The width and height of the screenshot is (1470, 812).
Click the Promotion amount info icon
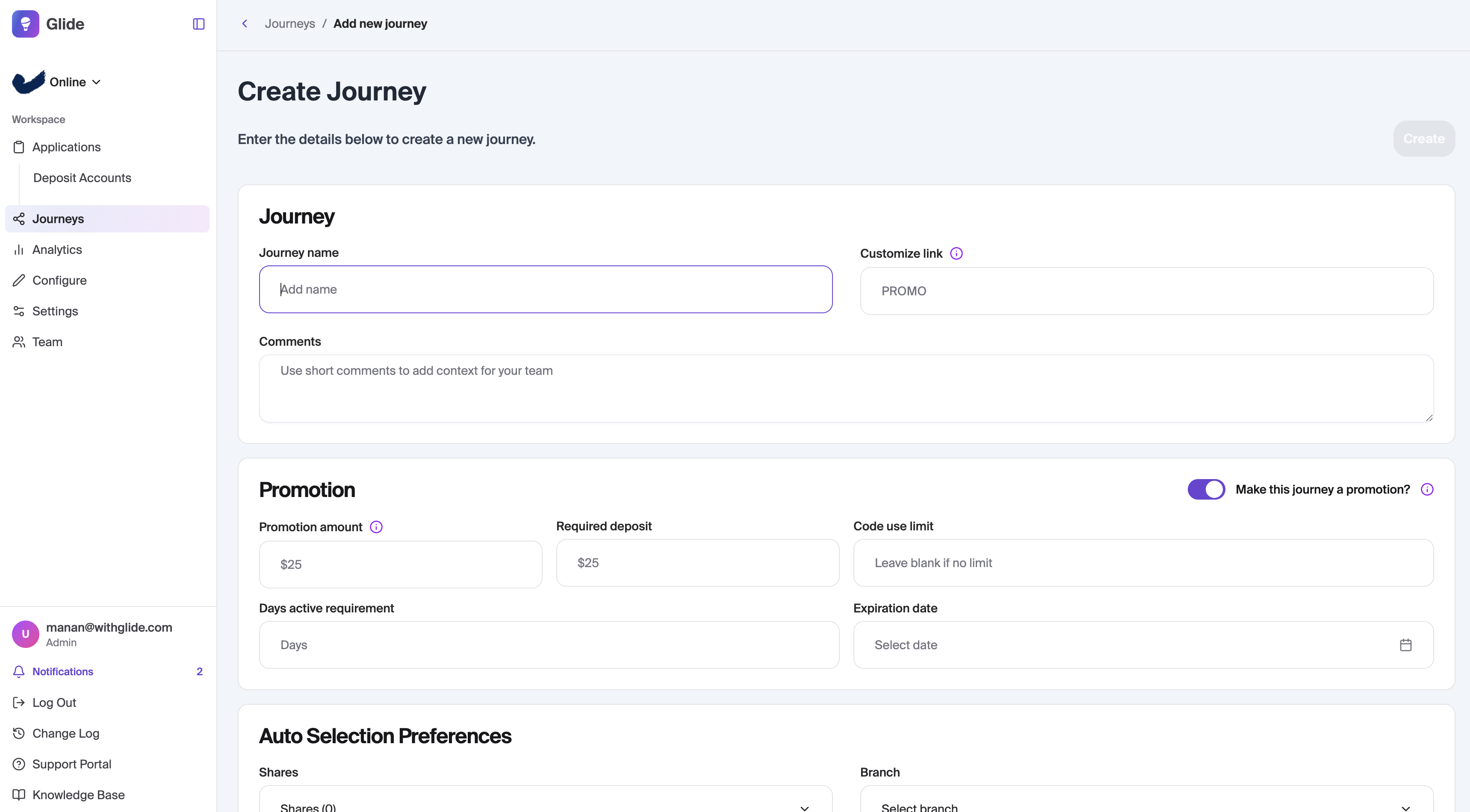click(376, 527)
